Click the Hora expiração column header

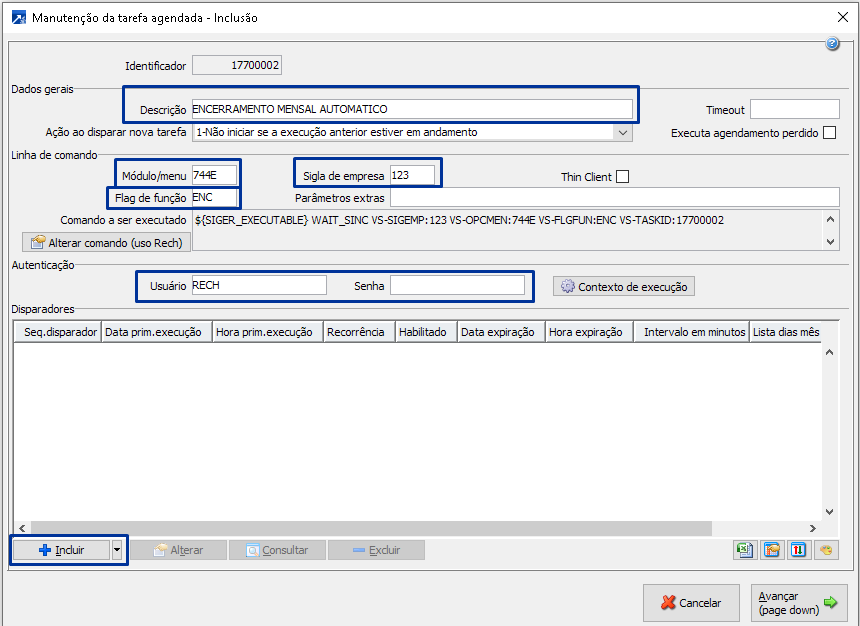pos(590,332)
